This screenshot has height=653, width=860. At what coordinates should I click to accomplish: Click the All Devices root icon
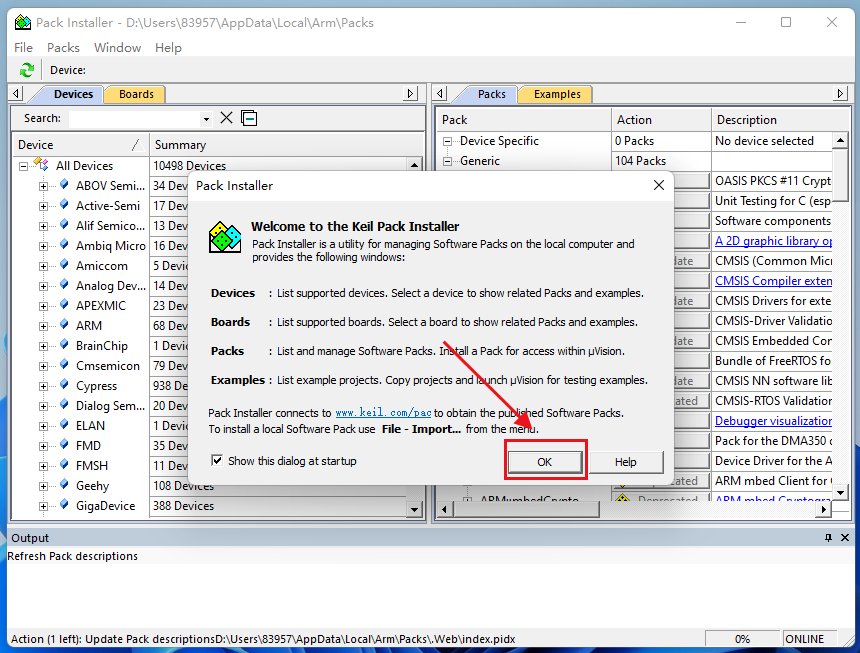(x=41, y=164)
